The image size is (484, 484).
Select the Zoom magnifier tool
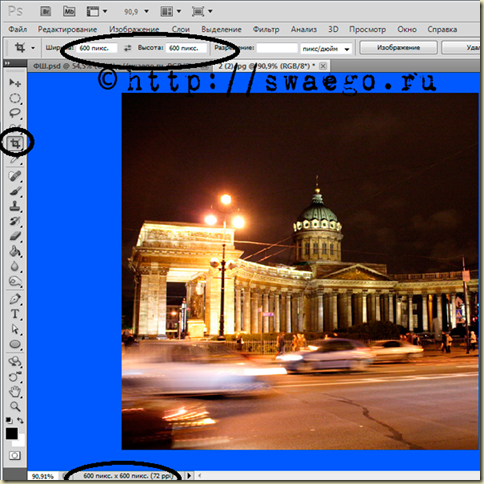click(x=15, y=406)
